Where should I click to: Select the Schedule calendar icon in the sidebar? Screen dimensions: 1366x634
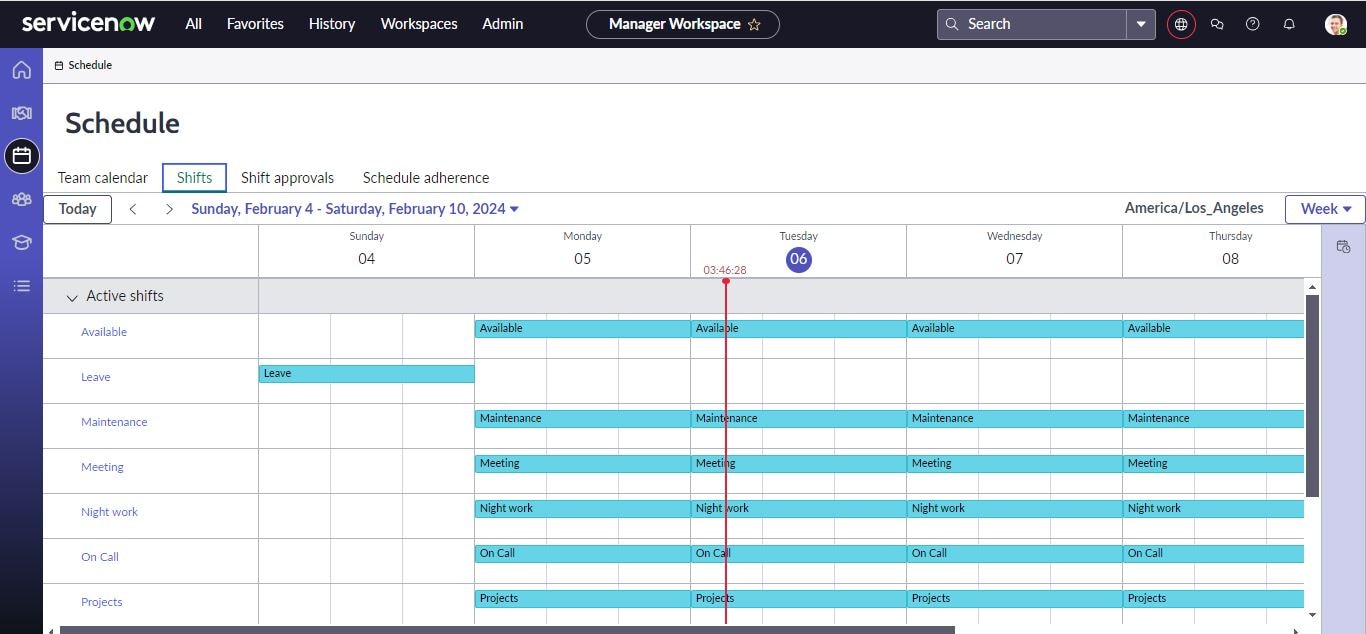coord(22,156)
